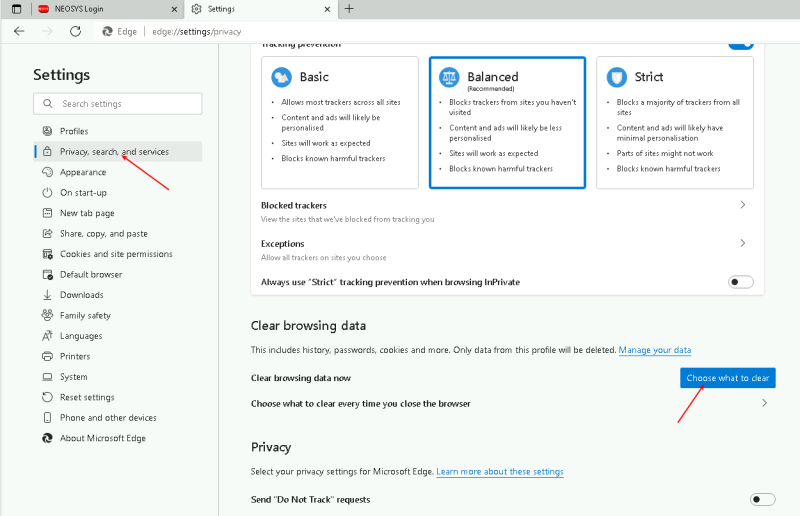Toggle Always use Strict when InPrivate

[741, 282]
